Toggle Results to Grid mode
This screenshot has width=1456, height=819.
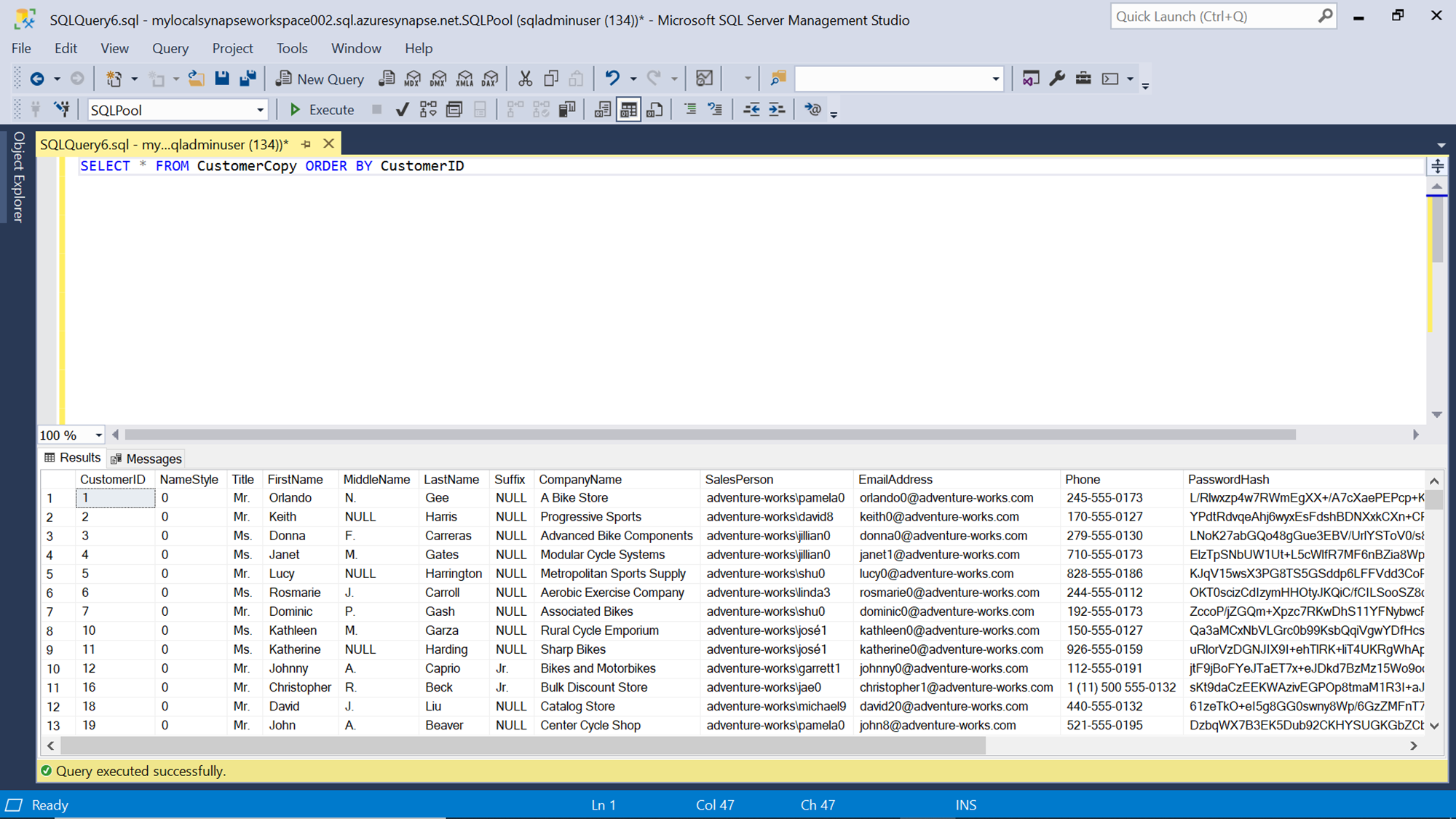628,110
